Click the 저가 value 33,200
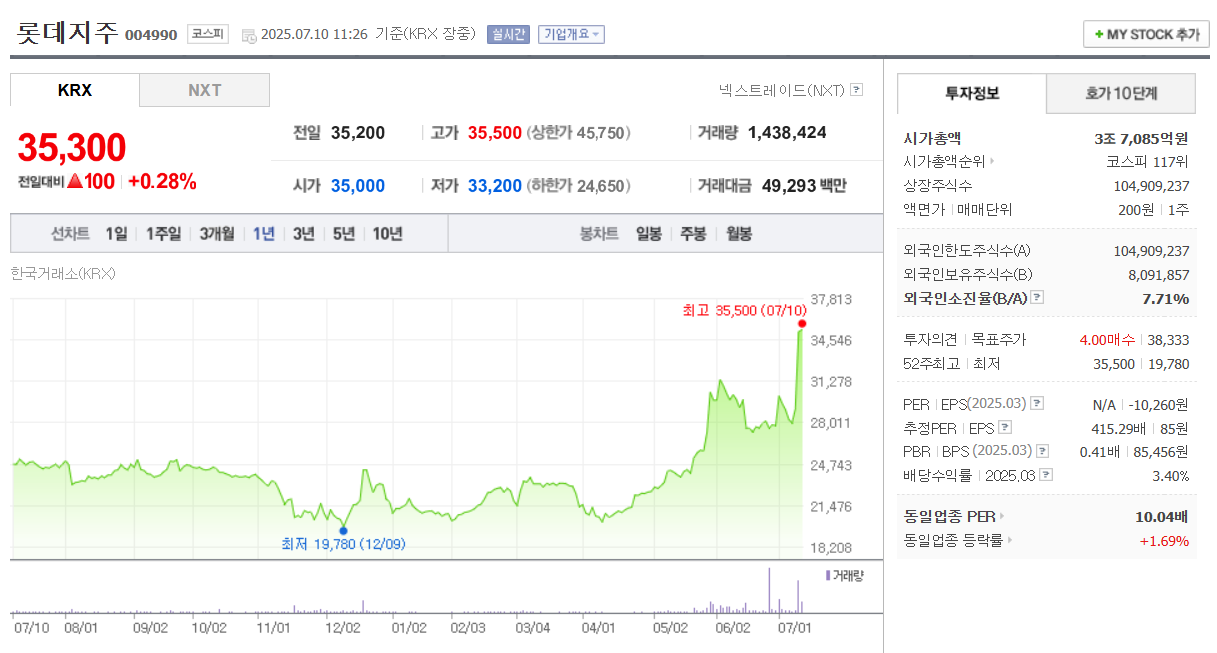Screen dimensions: 1217x653 (495, 185)
